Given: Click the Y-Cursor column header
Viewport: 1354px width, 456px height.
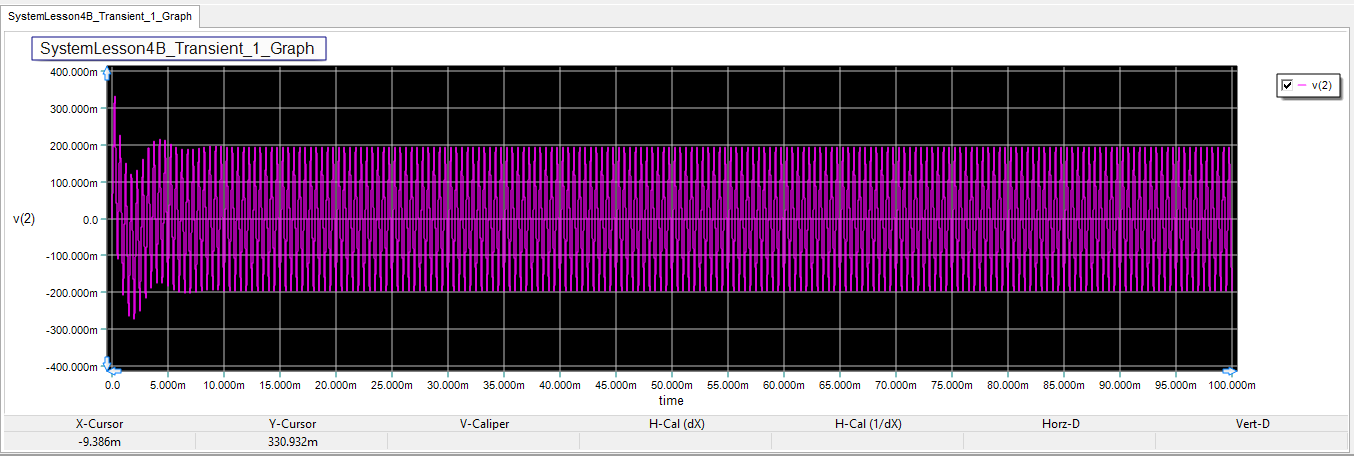Looking at the screenshot, I should (292, 424).
